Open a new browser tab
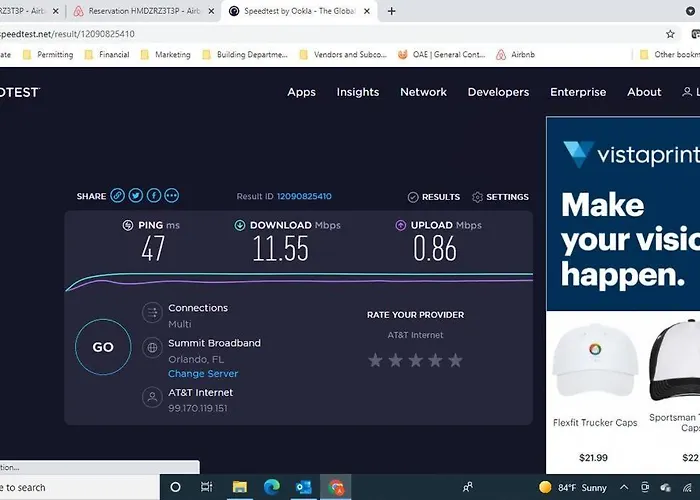This screenshot has height=500, width=700. (392, 11)
